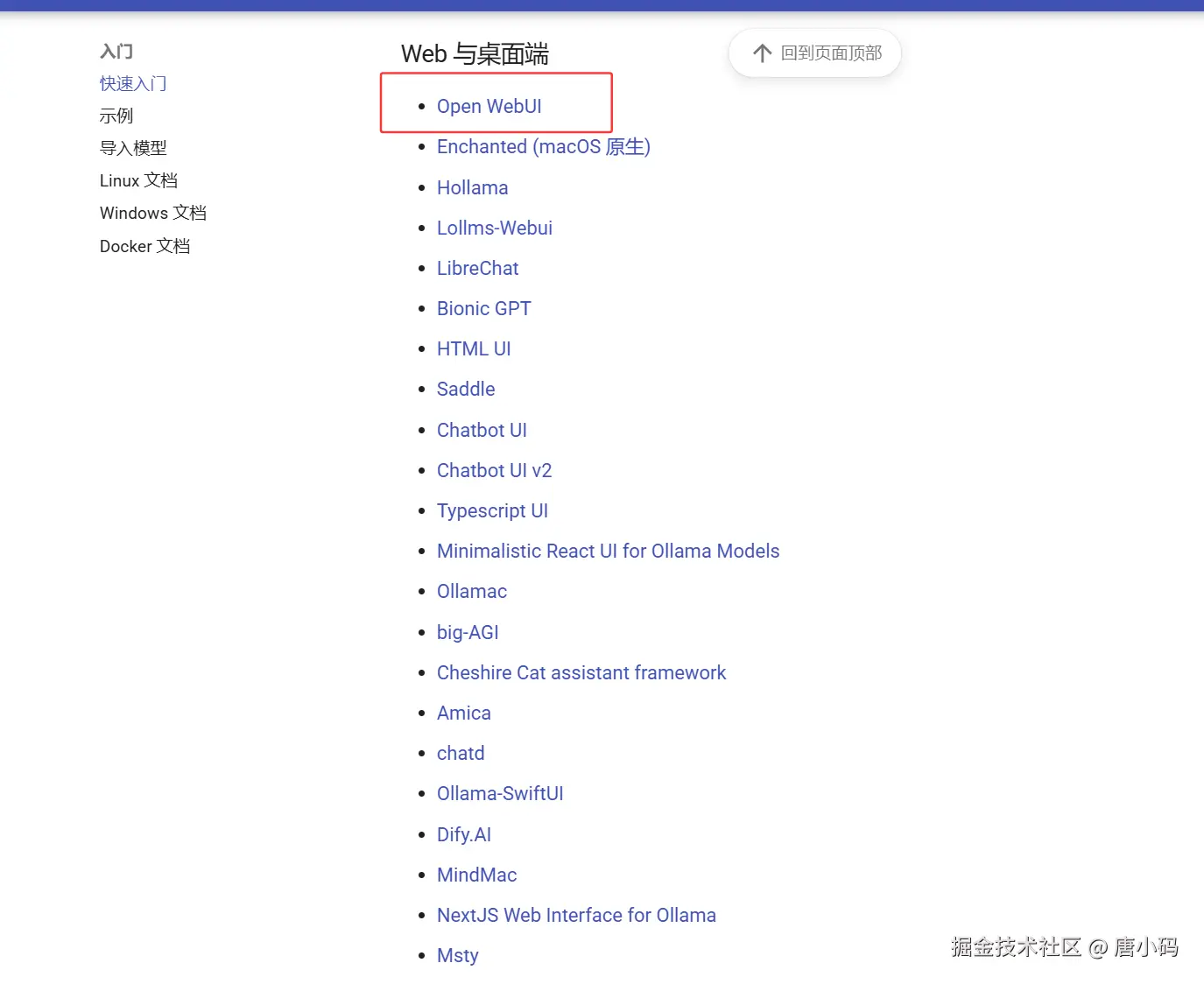This screenshot has width=1204, height=984.
Task: Open the Dify.AI link
Action: (464, 834)
